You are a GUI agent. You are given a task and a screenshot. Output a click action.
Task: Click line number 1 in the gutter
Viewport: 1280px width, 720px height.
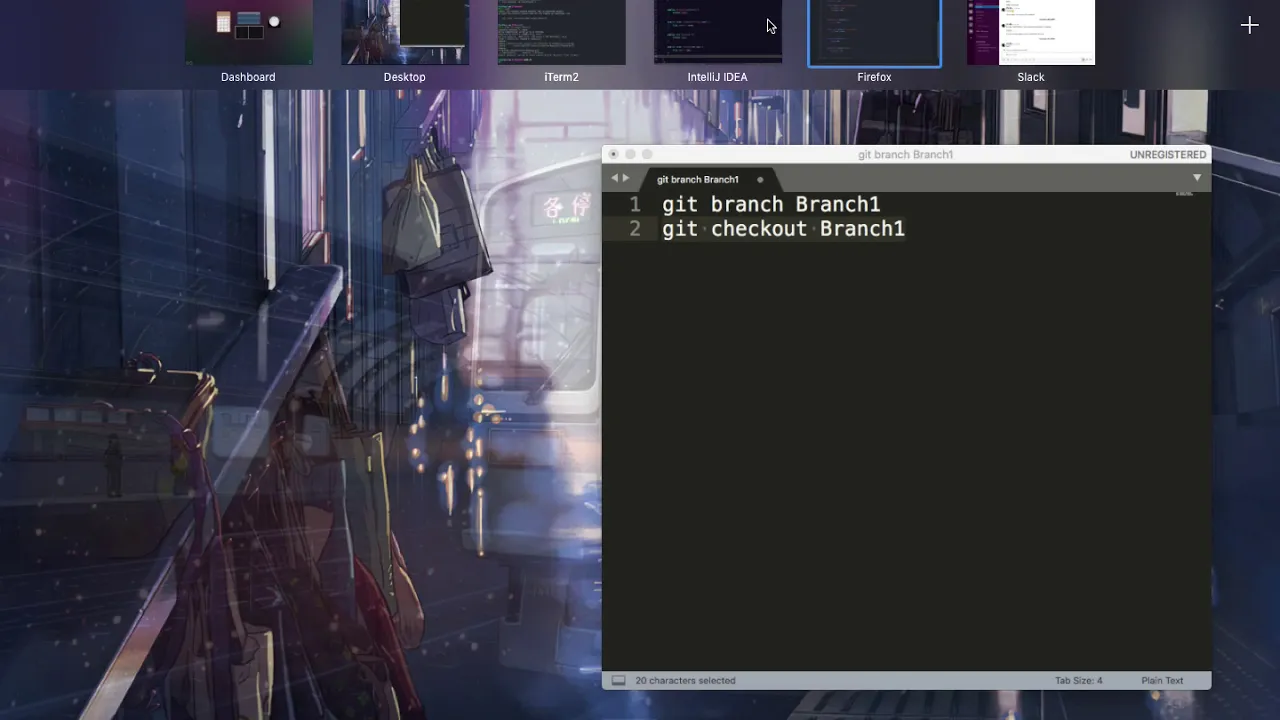point(634,204)
